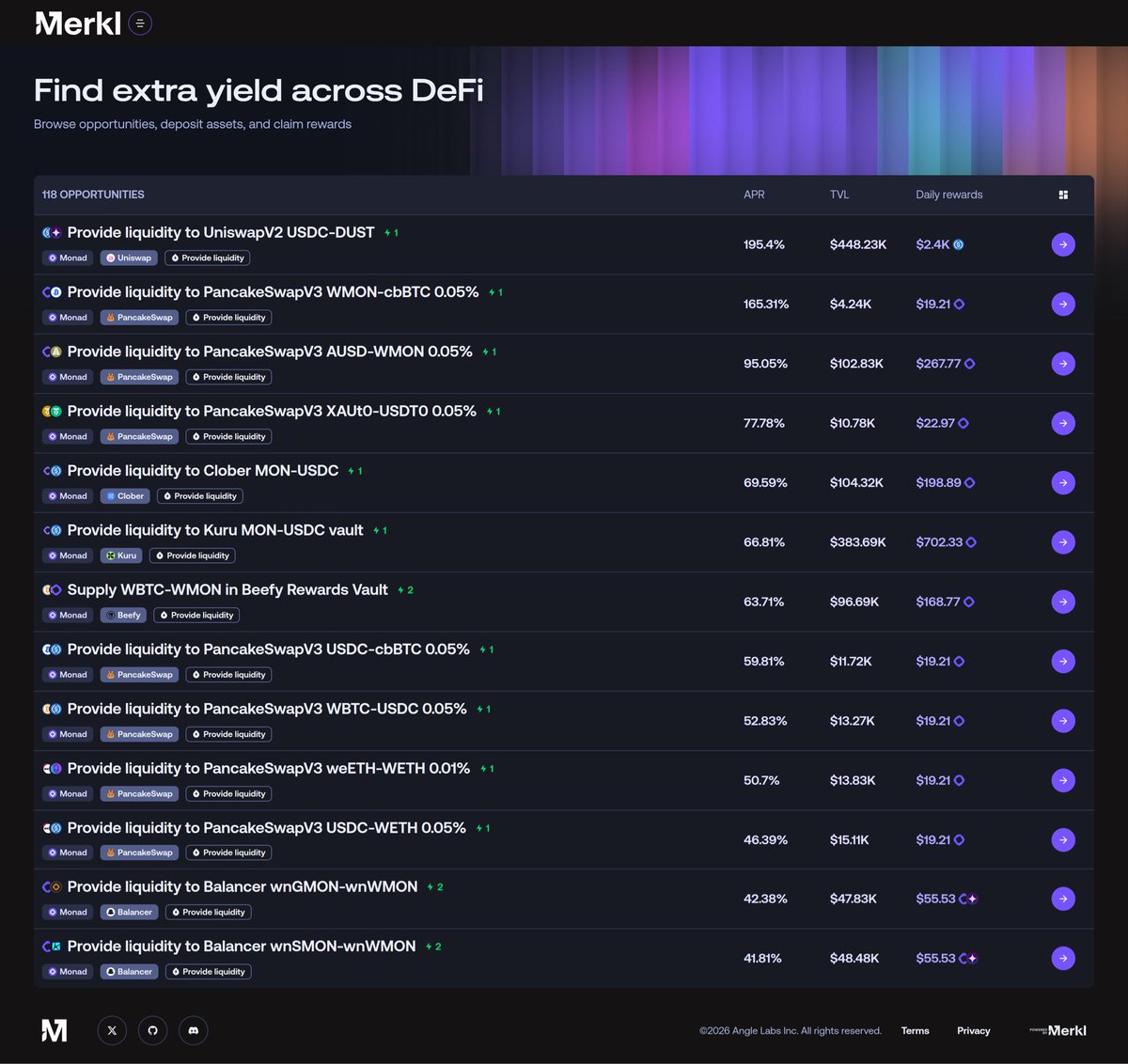
Task: Select Clober tag in MON-USDC row
Action: coord(125,496)
